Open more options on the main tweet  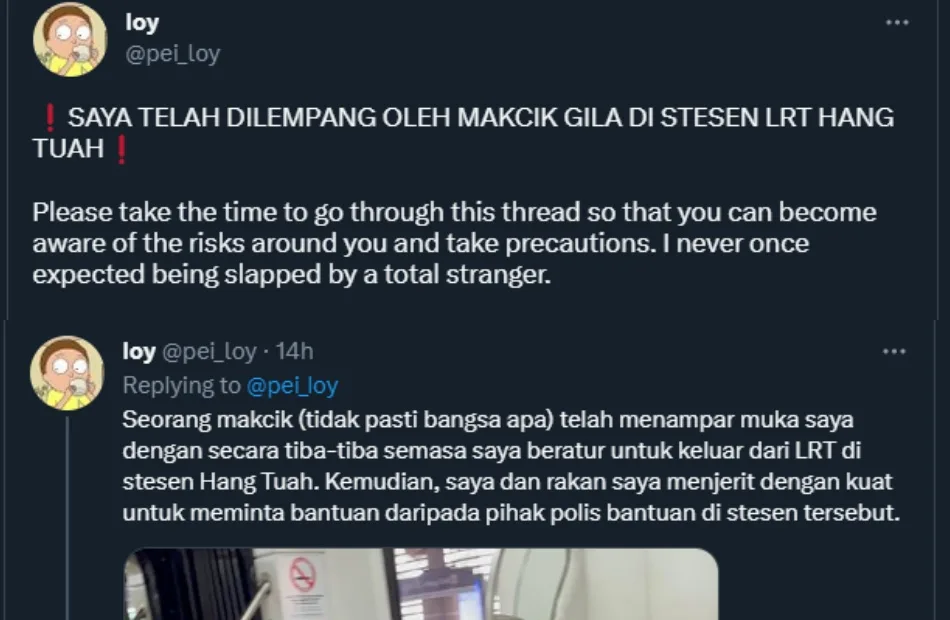pos(897,22)
